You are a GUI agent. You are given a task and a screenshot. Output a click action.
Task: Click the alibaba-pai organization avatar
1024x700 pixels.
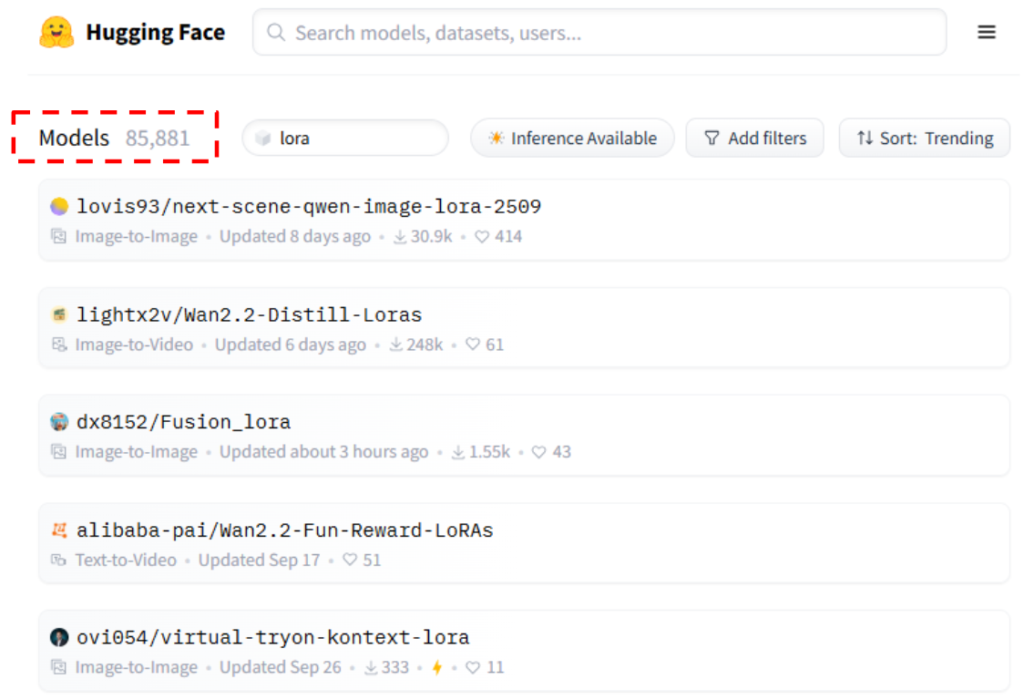click(59, 530)
